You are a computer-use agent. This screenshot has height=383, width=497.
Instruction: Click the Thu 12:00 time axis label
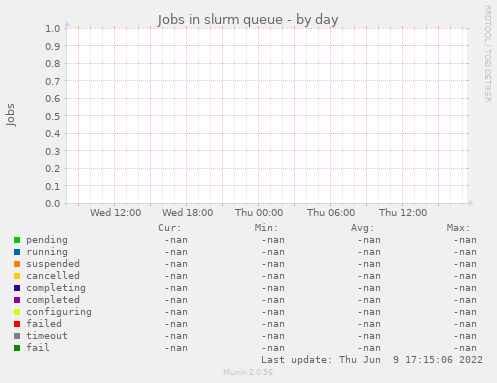[403, 213]
